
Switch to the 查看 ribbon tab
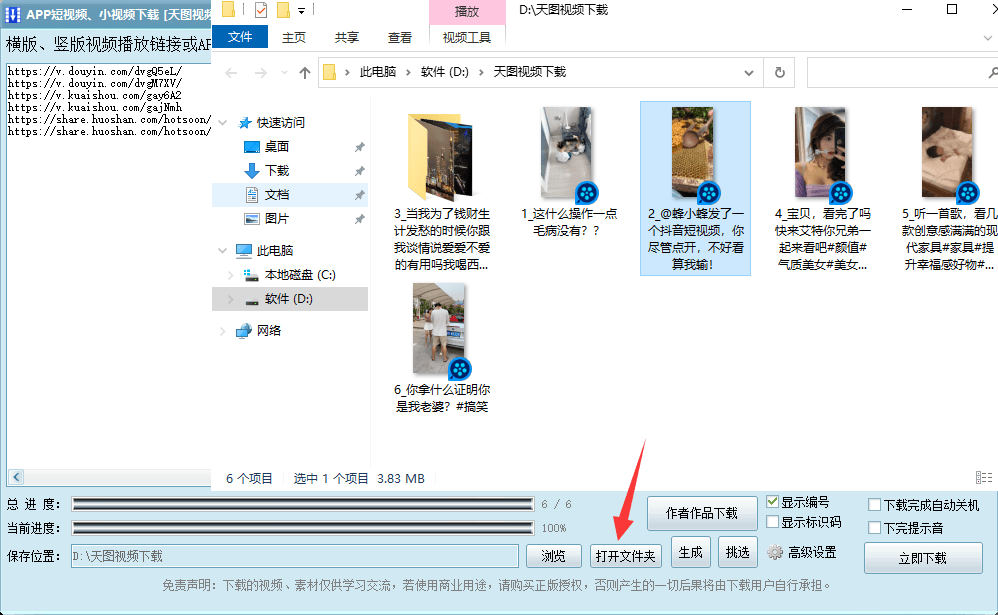point(399,37)
